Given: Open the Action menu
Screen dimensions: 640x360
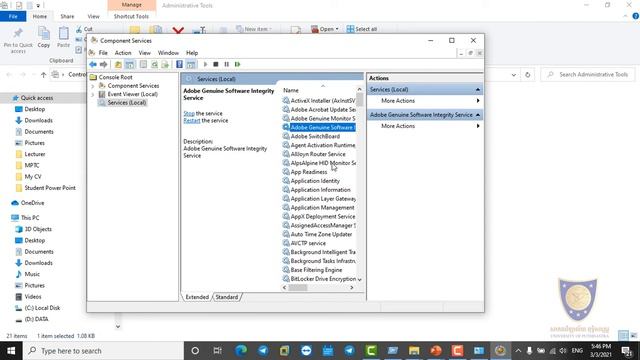Looking at the screenshot, I should point(123,53).
